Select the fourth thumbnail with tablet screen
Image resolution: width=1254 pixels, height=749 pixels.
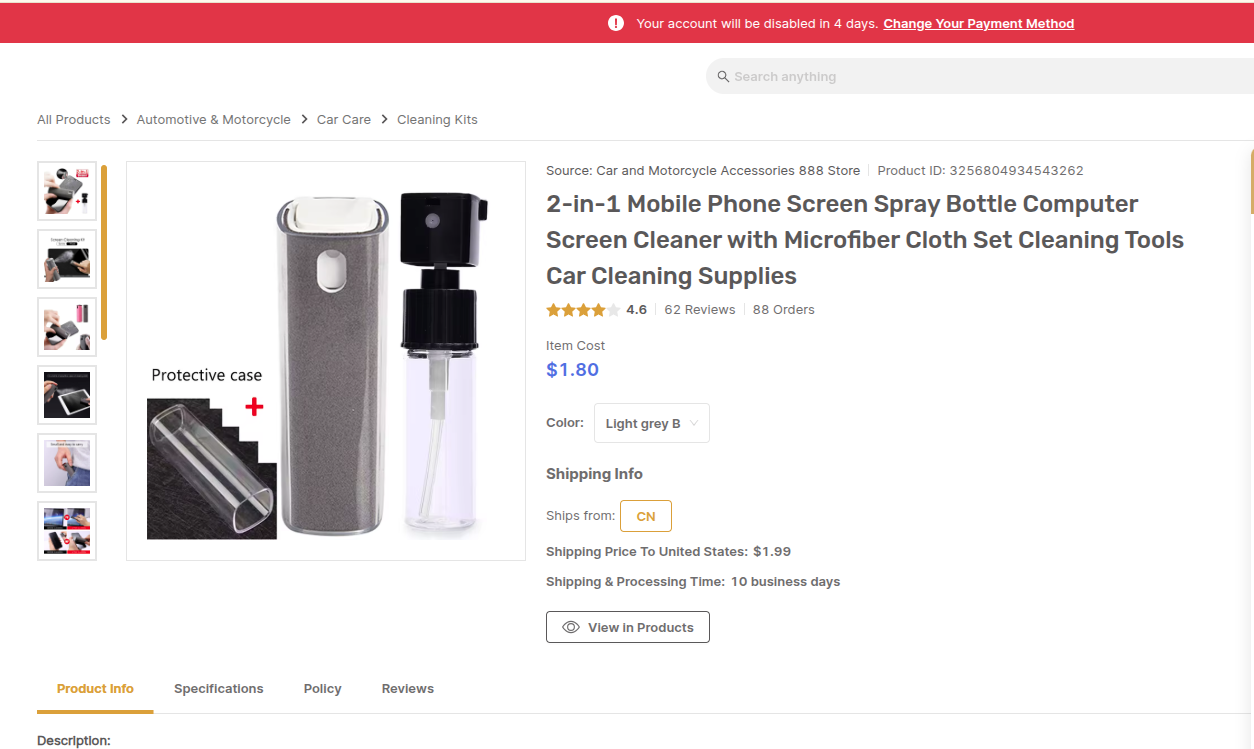(x=67, y=394)
